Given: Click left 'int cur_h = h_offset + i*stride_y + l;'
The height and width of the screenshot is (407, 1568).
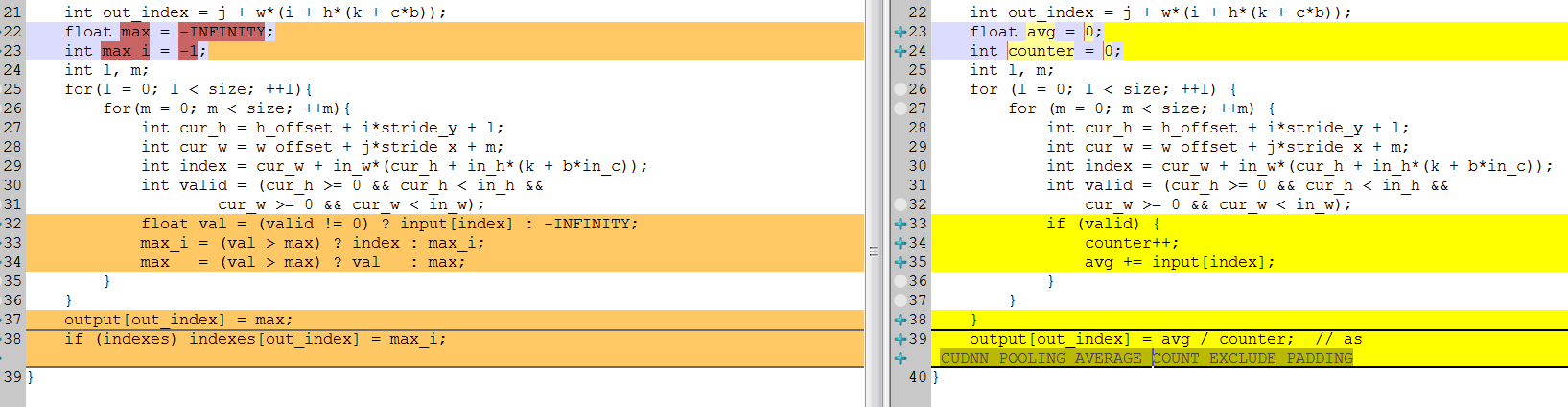Looking at the screenshot, I should click(x=322, y=128).
